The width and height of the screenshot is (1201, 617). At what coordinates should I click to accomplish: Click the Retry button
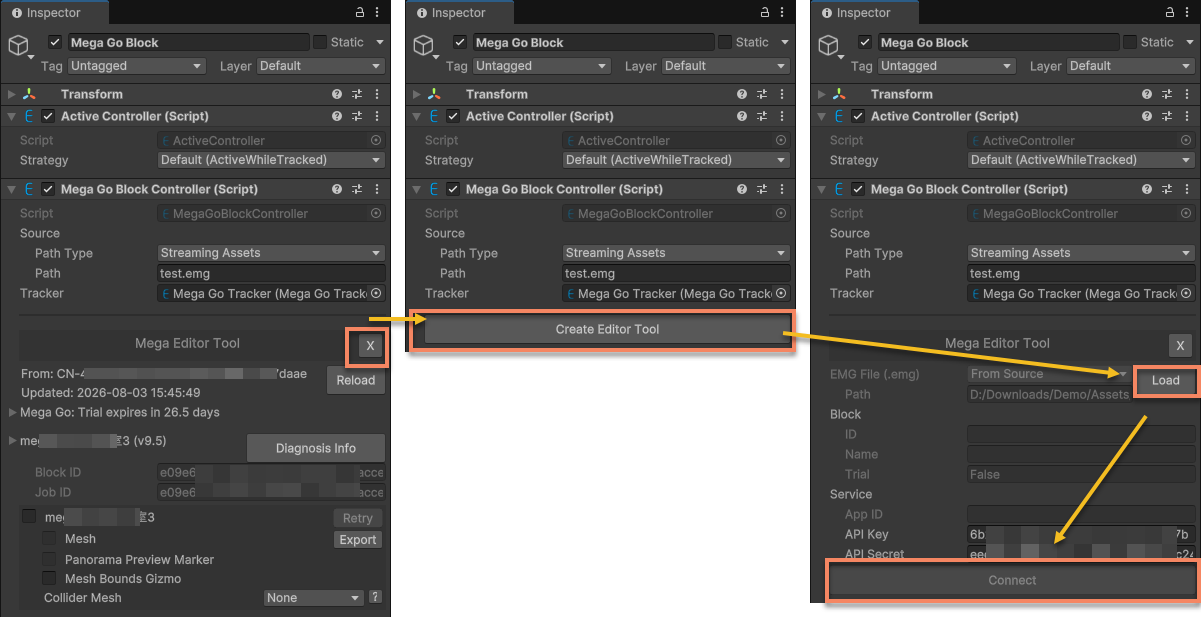point(358,518)
